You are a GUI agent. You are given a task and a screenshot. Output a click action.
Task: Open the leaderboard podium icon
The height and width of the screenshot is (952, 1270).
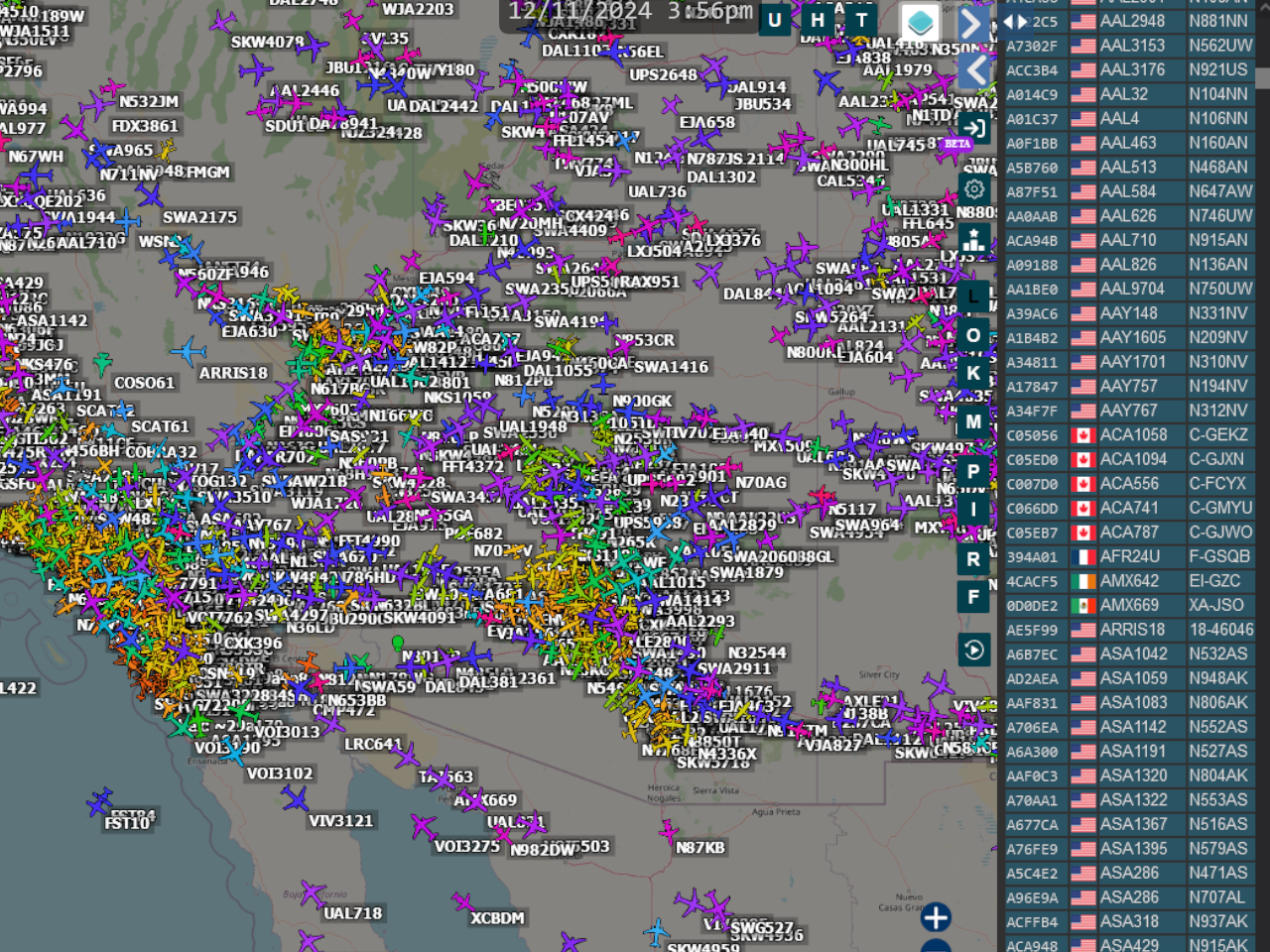pyautogui.click(x=973, y=239)
